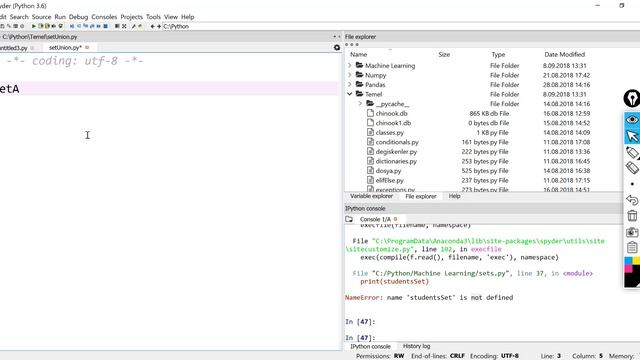Open the View menu
This screenshot has width=640, height=360.
[171, 17]
